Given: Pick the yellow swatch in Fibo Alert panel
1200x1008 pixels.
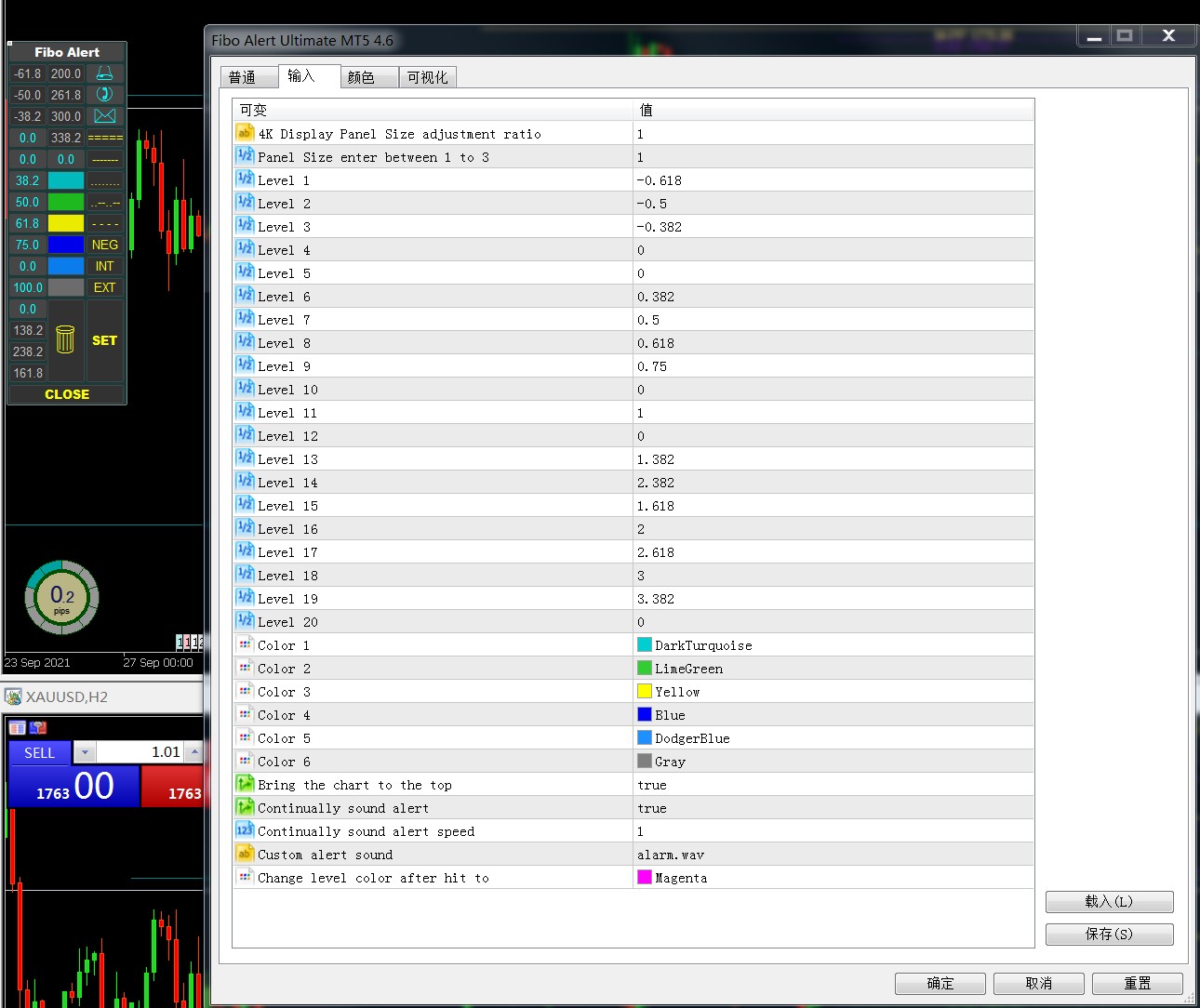Looking at the screenshot, I should pos(66,223).
